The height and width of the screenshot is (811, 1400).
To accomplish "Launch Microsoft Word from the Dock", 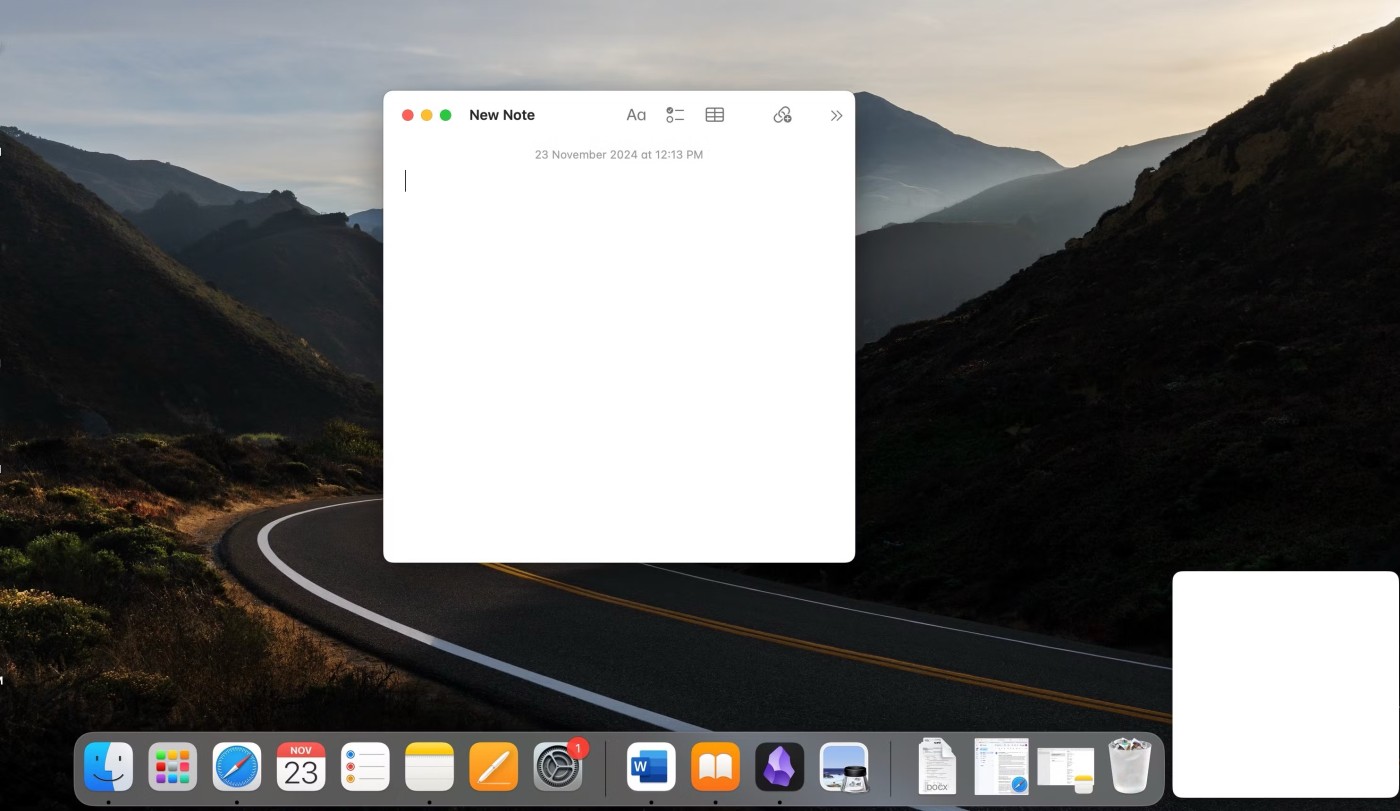I will point(651,767).
